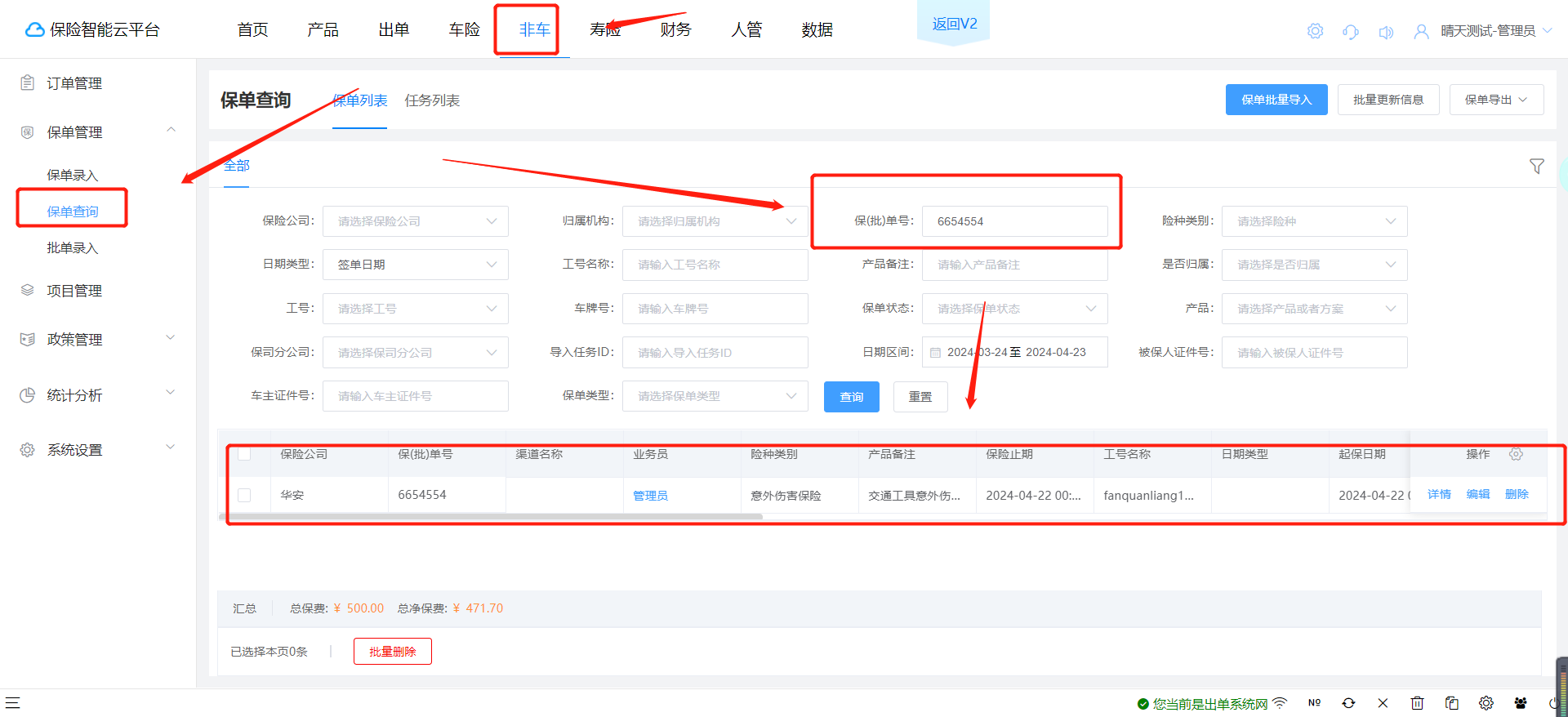Open the 是否归属 dropdown
This screenshot has width=1568, height=717.
point(1315,265)
